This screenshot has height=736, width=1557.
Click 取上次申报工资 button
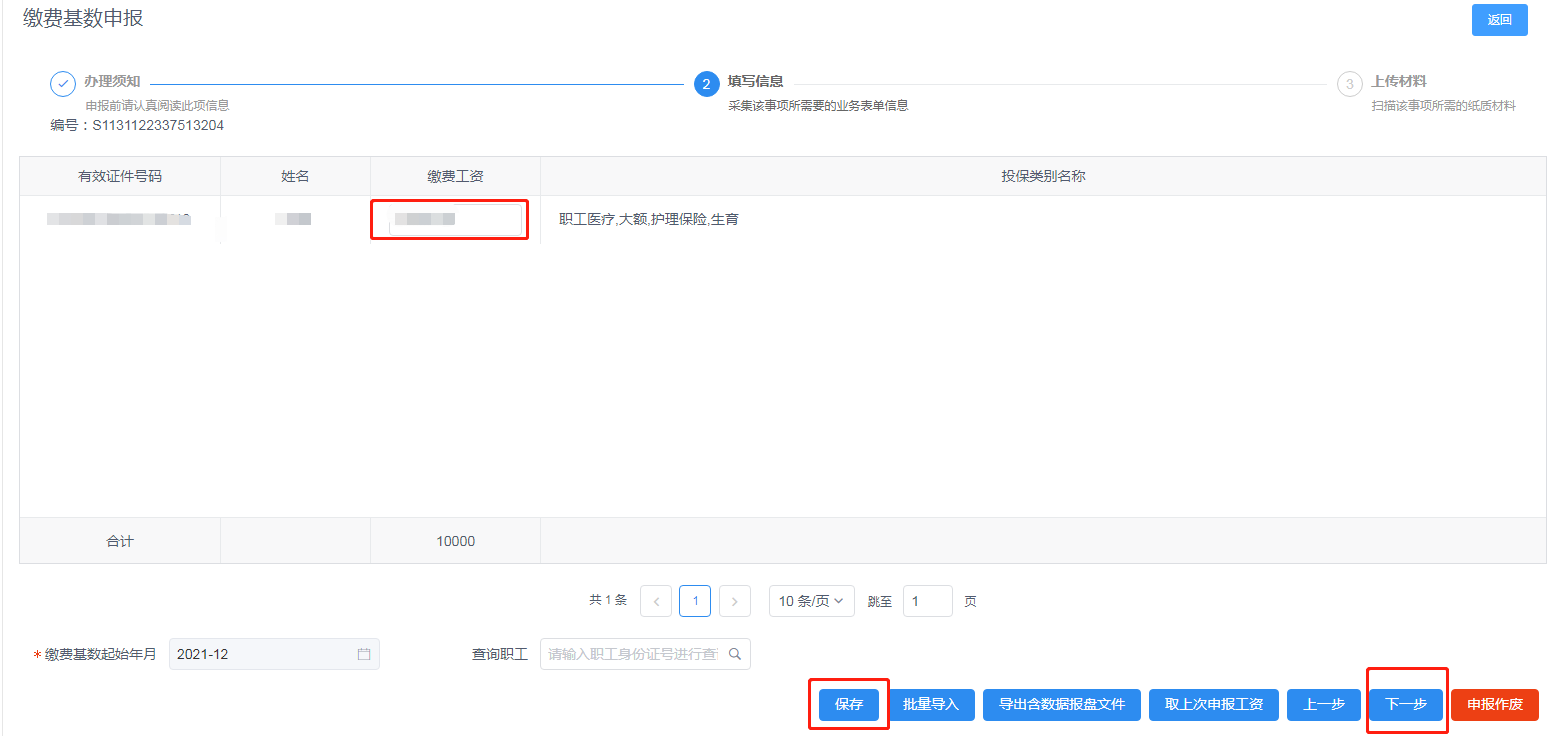click(x=1214, y=704)
